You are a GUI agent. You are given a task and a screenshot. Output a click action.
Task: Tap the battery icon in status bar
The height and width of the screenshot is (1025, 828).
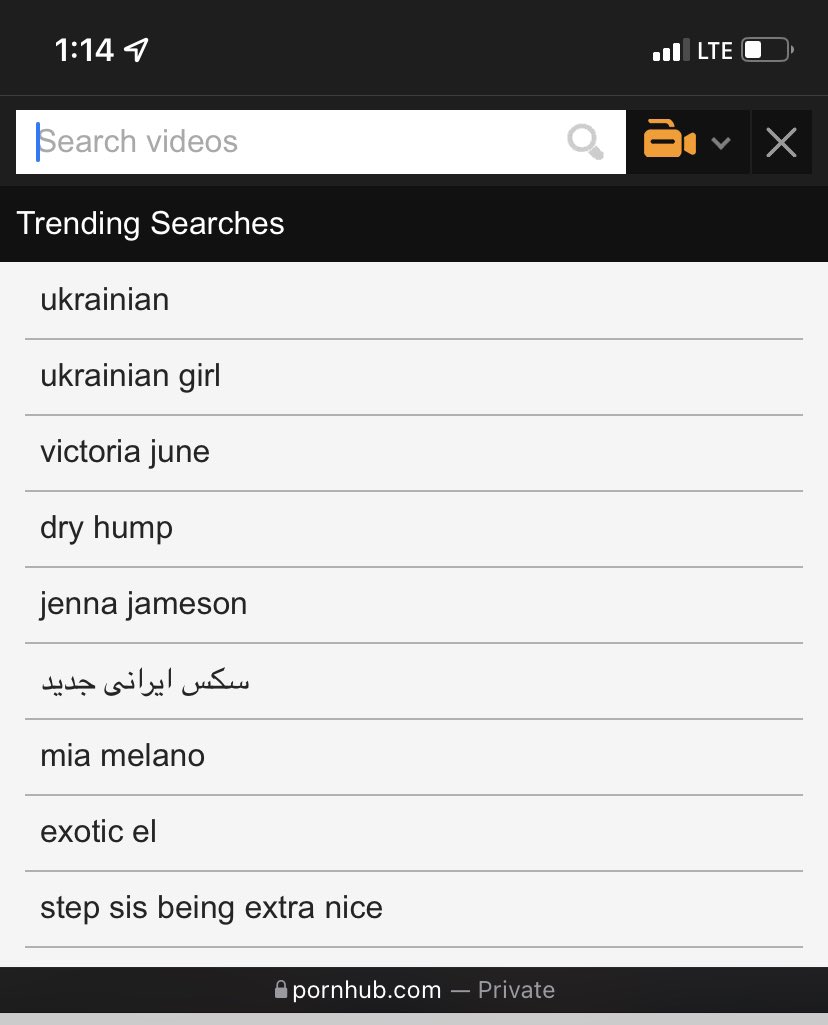pyautogui.click(x=767, y=50)
